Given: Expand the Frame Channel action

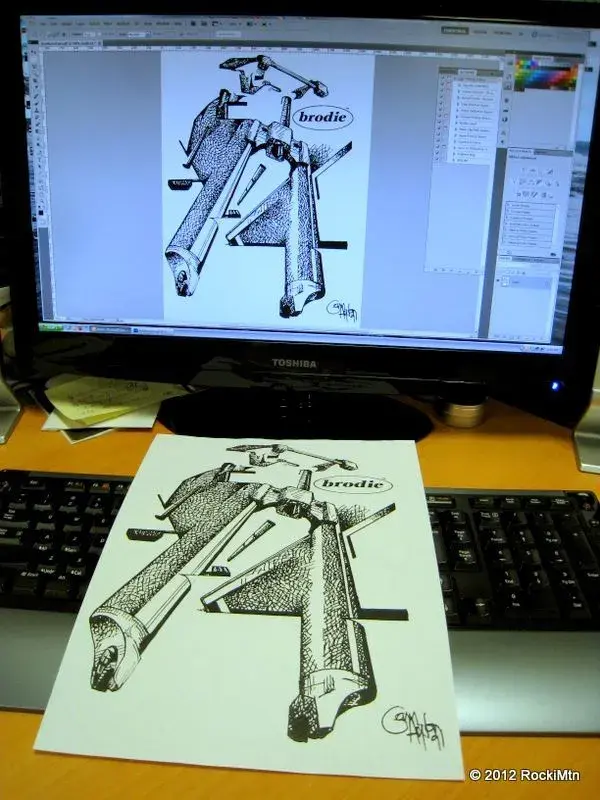Looking at the screenshot, I should [x=459, y=92].
